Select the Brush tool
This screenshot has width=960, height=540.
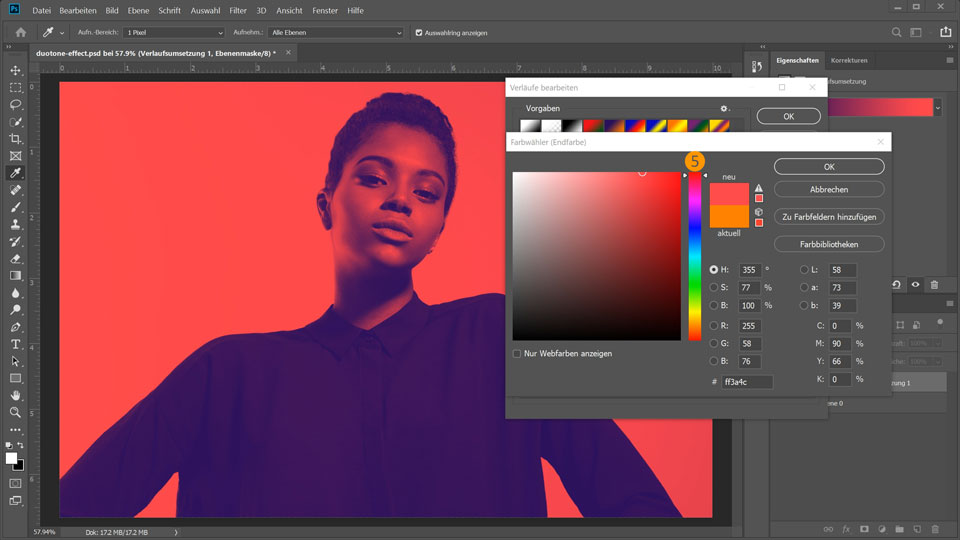point(16,208)
